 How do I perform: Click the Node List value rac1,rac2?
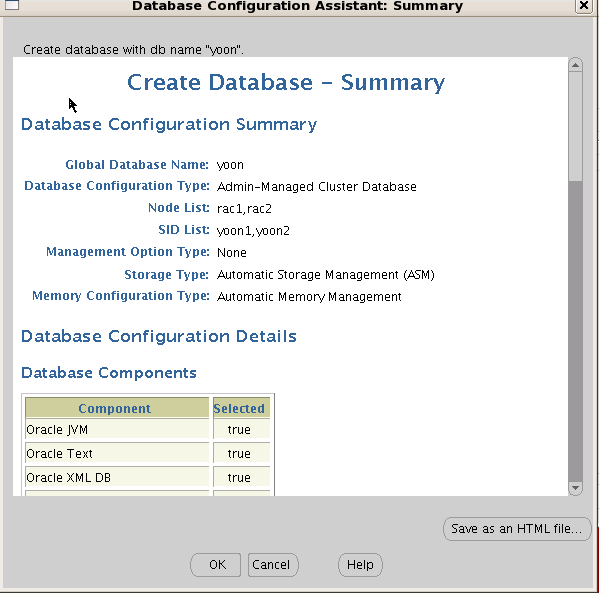[244, 209]
